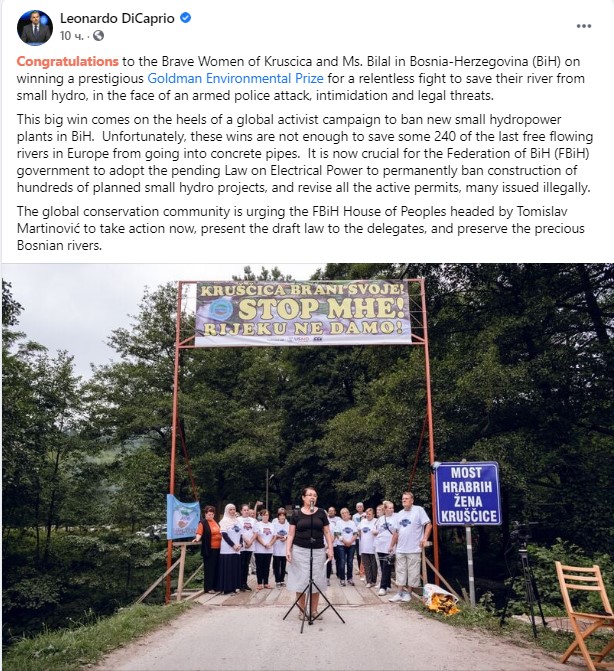This screenshot has width=614, height=671.
Task: Click the STOP MHE banner in photo
Action: (x=303, y=313)
